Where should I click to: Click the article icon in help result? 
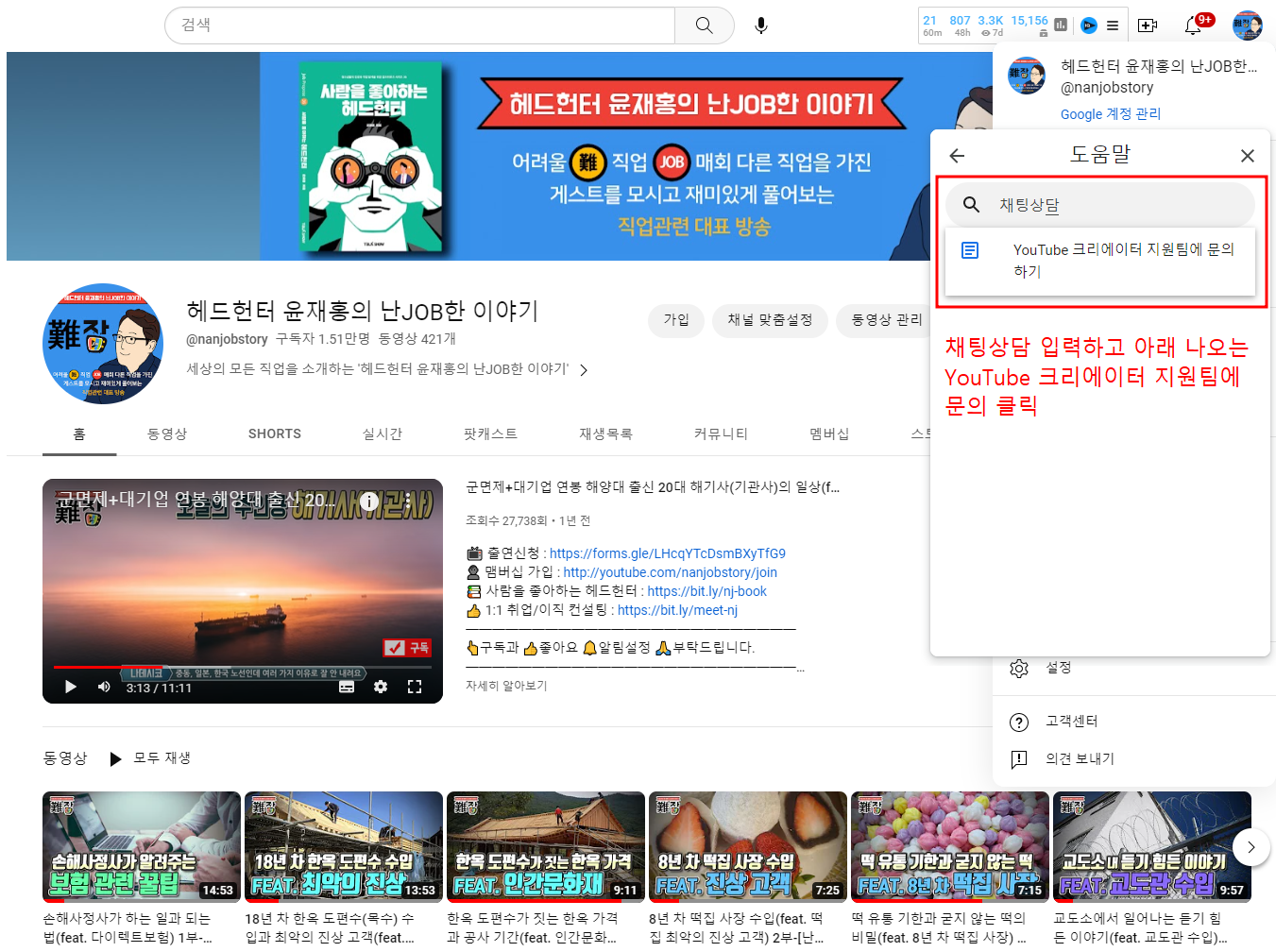tap(970, 250)
